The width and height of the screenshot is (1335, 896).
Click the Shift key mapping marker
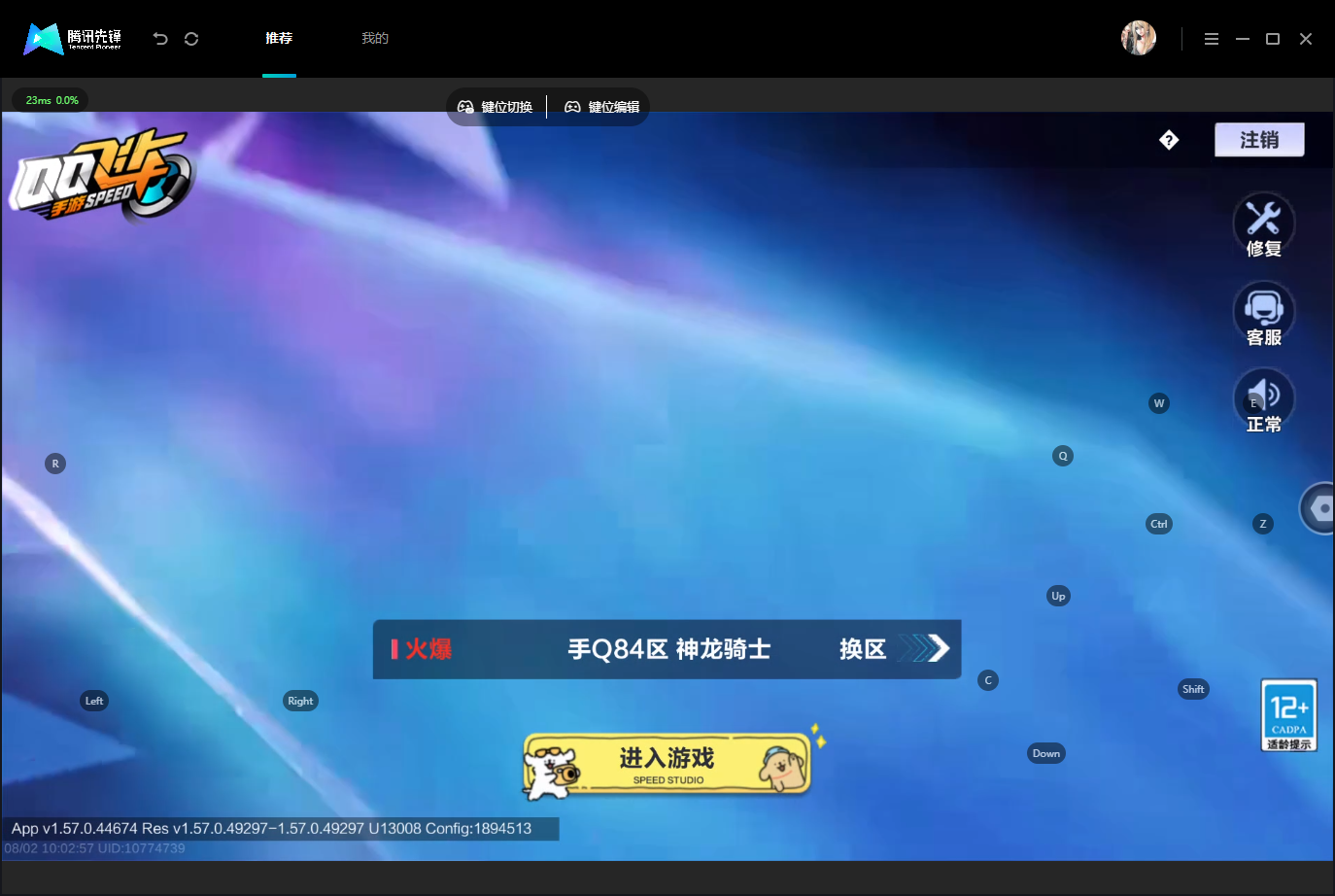coord(1193,689)
